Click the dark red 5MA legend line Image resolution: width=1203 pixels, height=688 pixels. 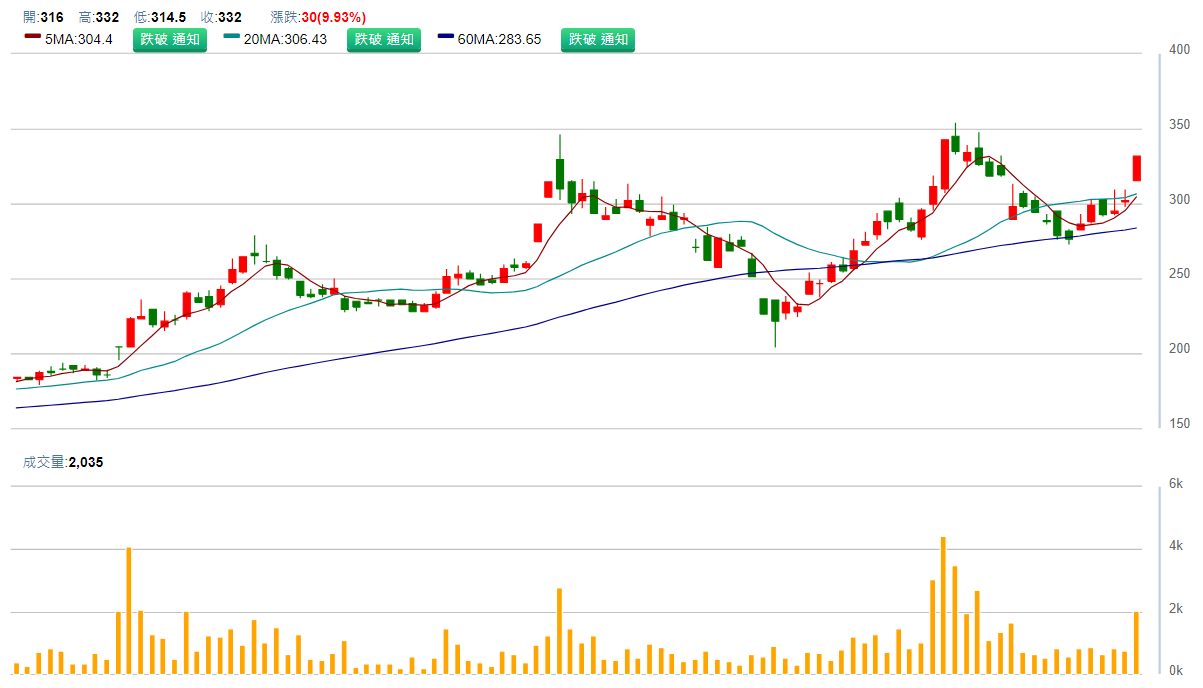coord(31,37)
